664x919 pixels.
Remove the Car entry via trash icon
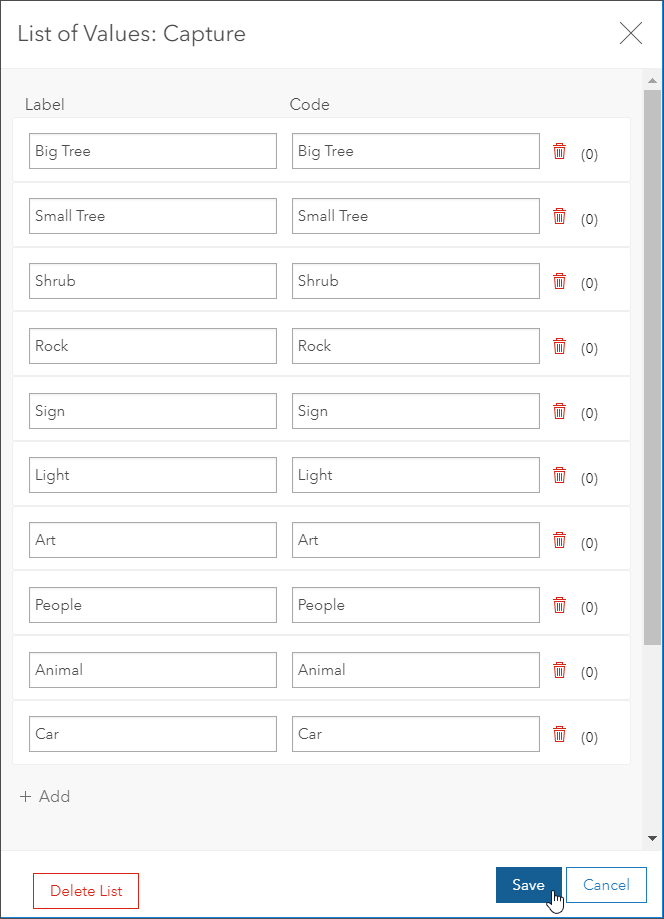click(x=560, y=734)
